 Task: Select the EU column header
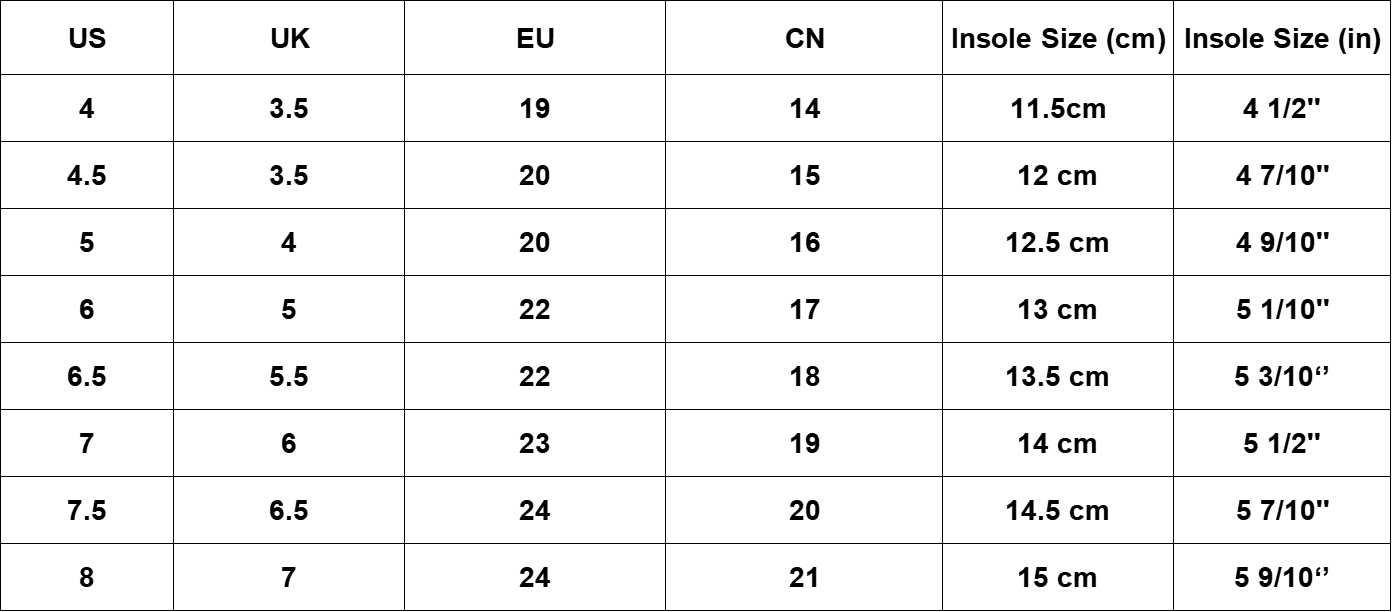pyautogui.click(x=535, y=40)
